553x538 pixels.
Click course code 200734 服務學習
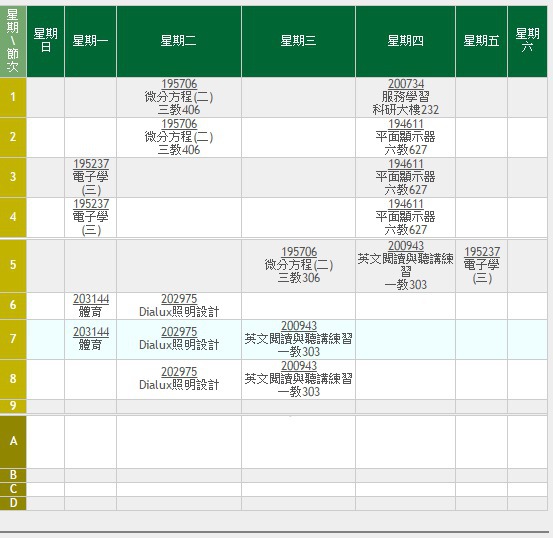(x=406, y=84)
